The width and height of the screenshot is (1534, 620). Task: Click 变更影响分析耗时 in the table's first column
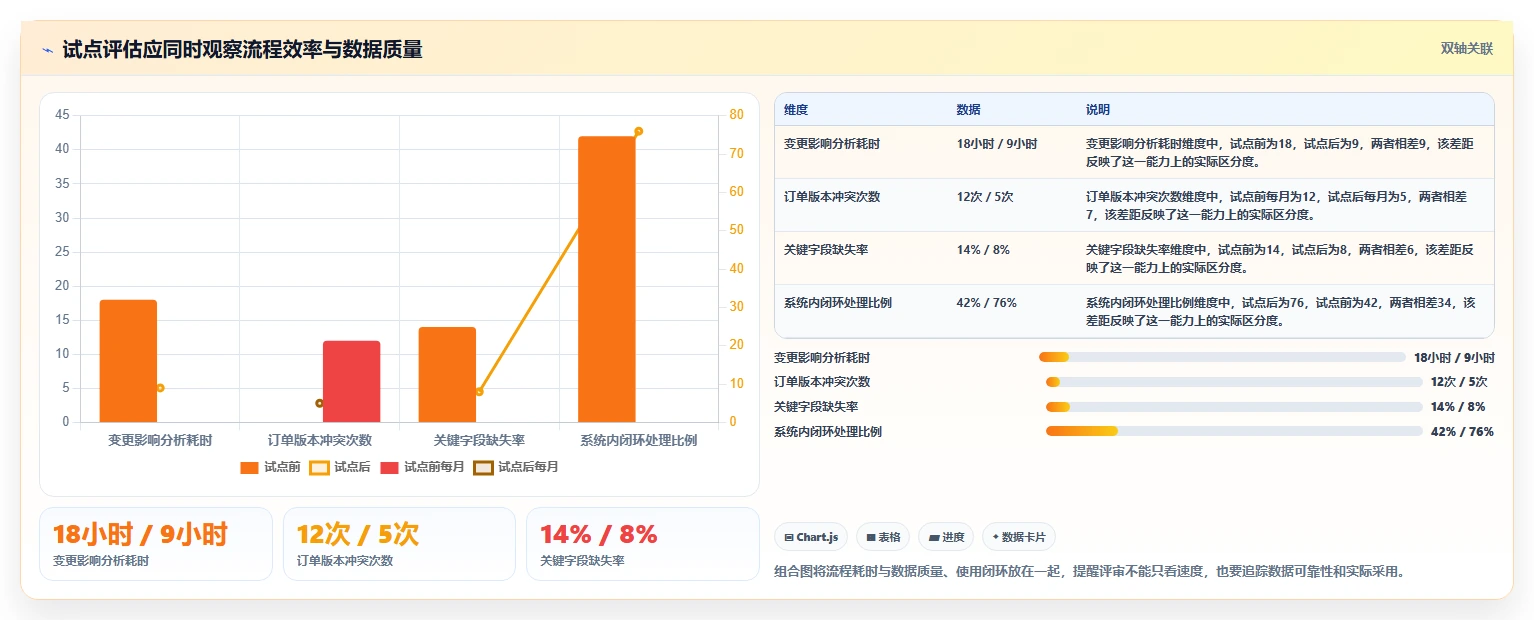pyautogui.click(x=832, y=144)
